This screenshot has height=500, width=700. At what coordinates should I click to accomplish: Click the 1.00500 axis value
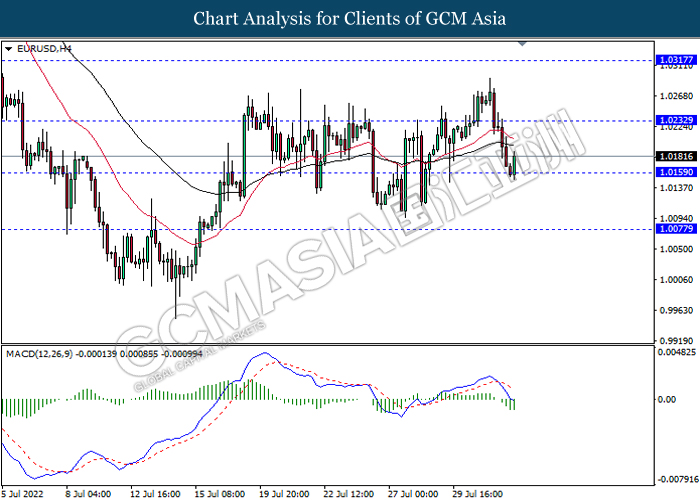coord(676,249)
